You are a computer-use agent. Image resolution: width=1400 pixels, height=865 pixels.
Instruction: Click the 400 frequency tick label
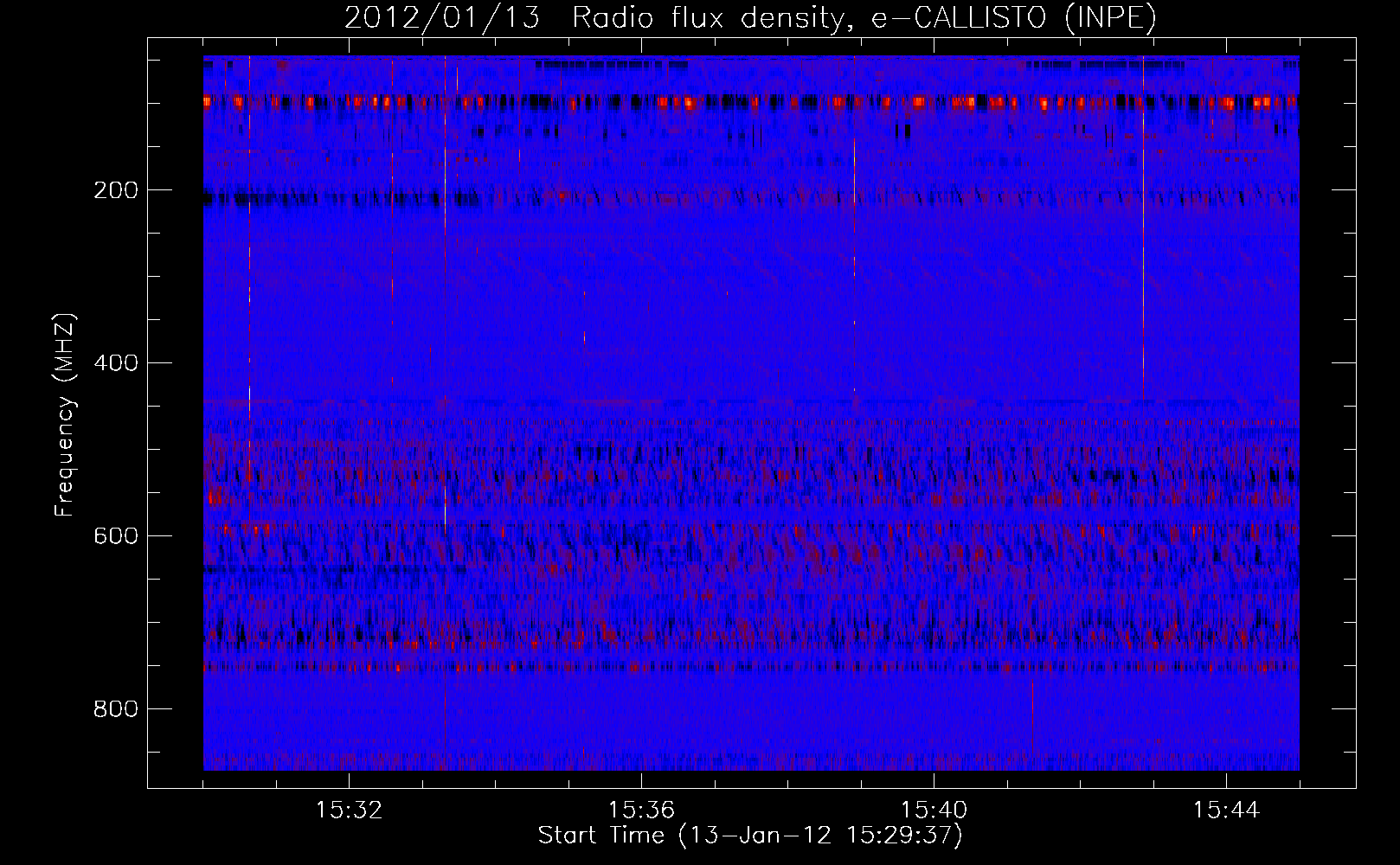[x=116, y=363]
